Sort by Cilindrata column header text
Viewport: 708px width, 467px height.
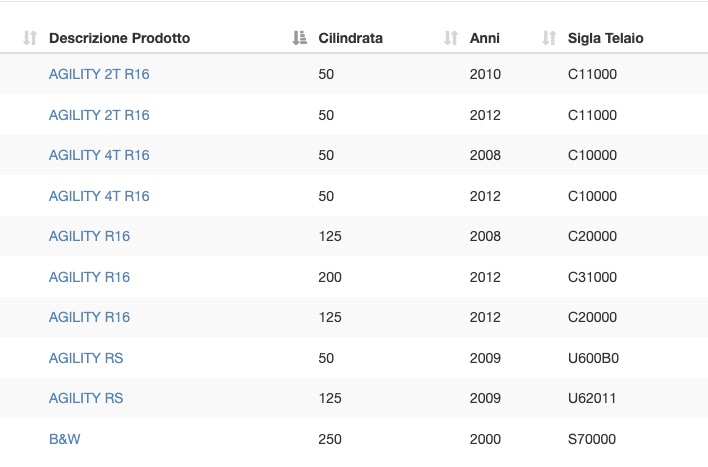tap(350, 38)
